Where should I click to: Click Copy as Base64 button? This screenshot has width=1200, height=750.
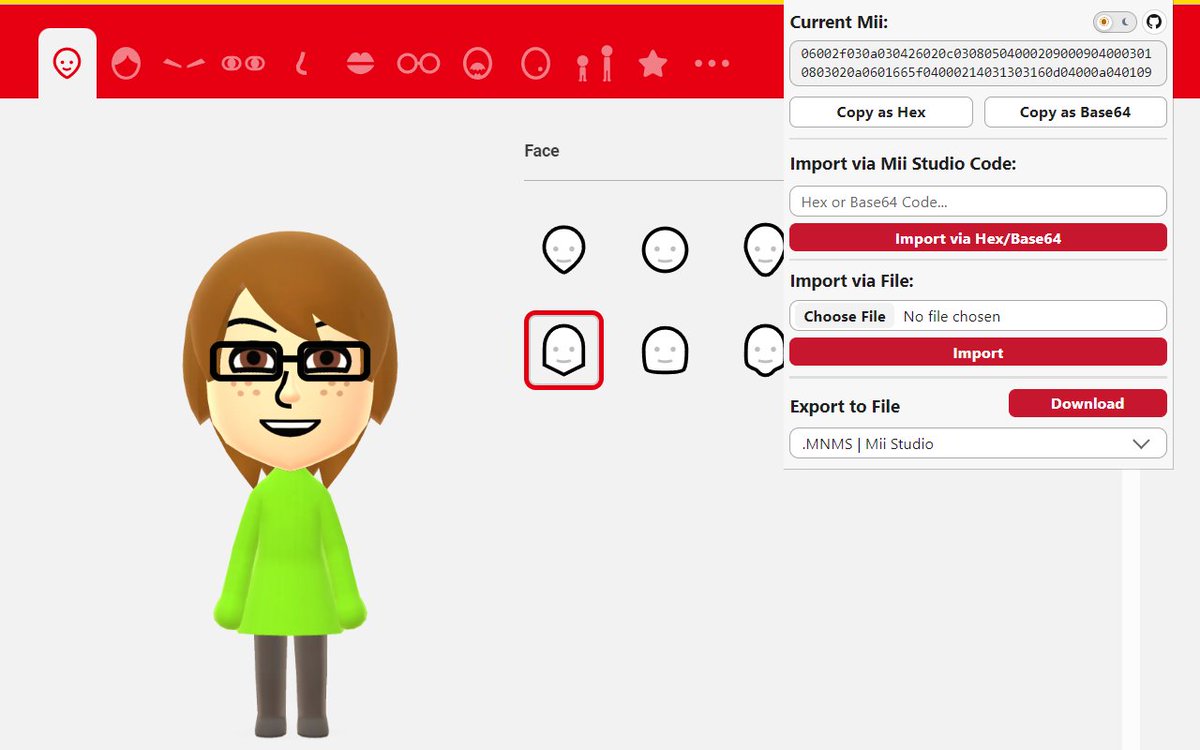(x=1075, y=112)
